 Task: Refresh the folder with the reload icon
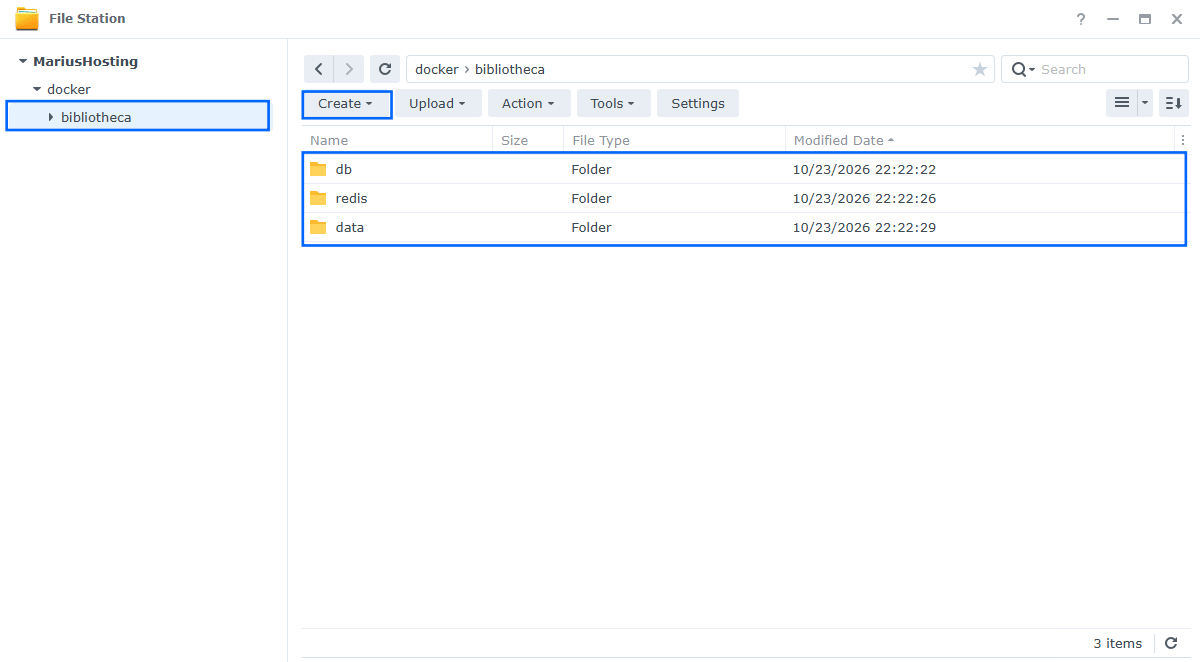pyautogui.click(x=384, y=69)
